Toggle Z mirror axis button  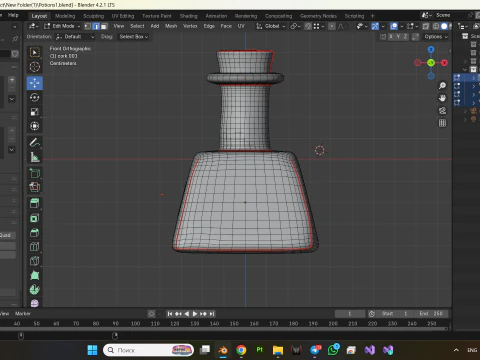(x=405, y=37)
